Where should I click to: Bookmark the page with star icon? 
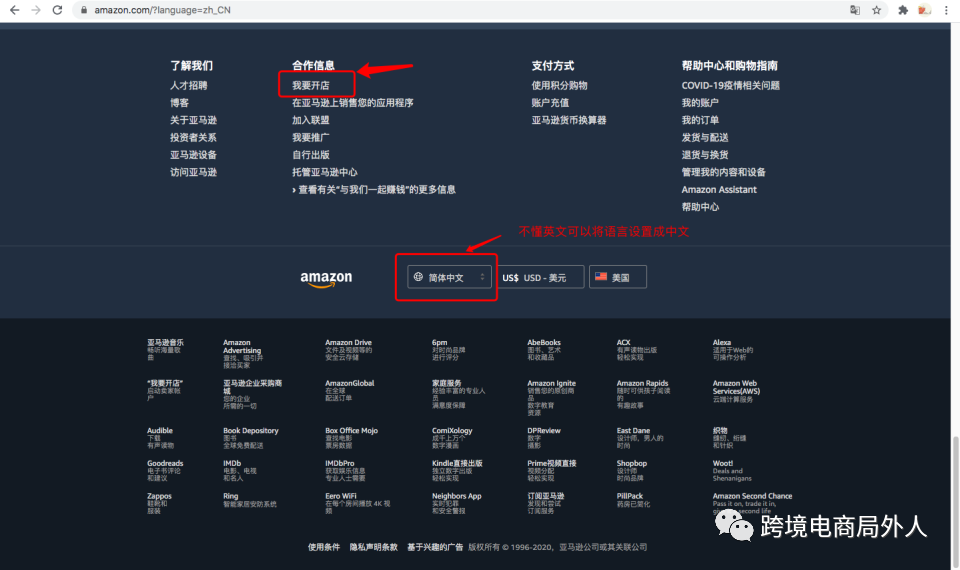point(877,10)
